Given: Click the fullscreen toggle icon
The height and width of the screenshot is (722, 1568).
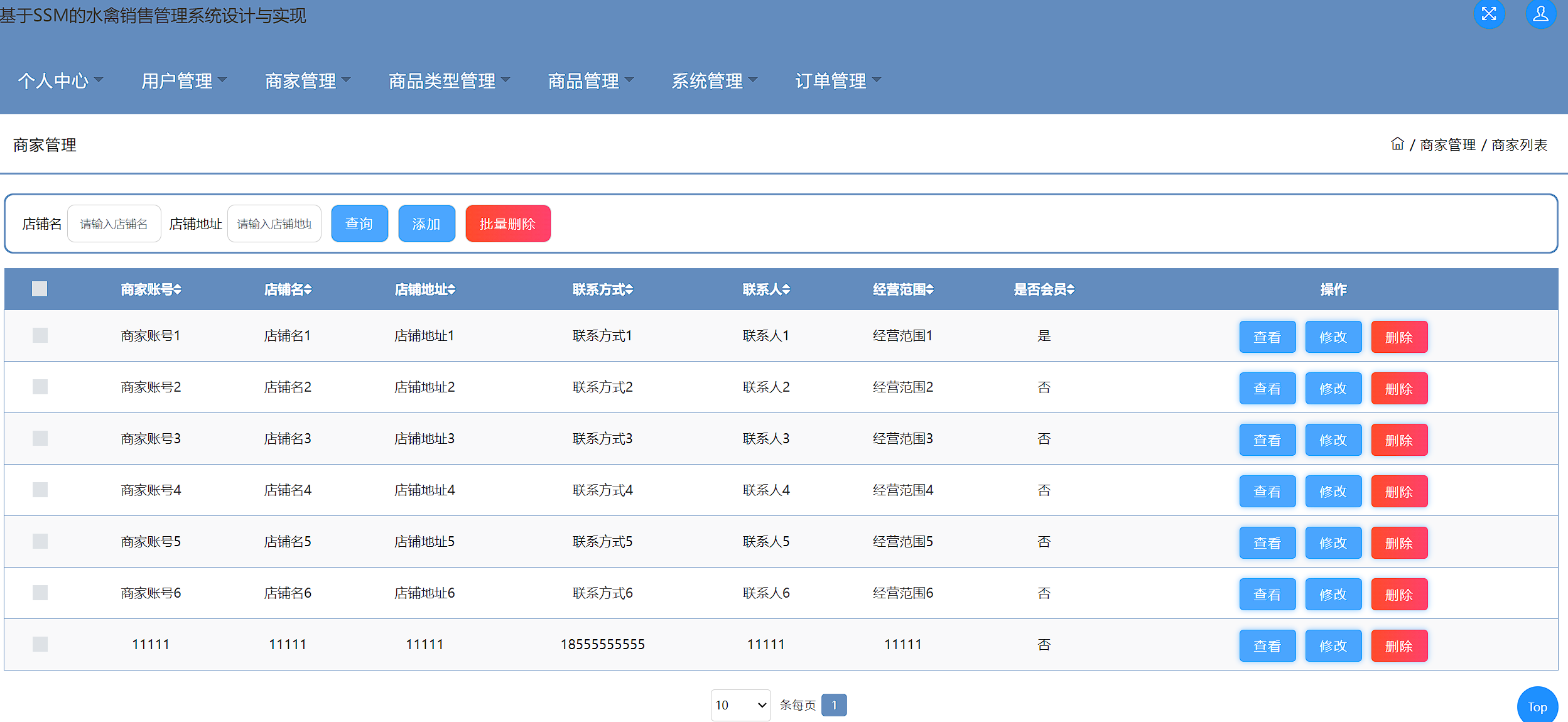Looking at the screenshot, I should tap(1489, 13).
